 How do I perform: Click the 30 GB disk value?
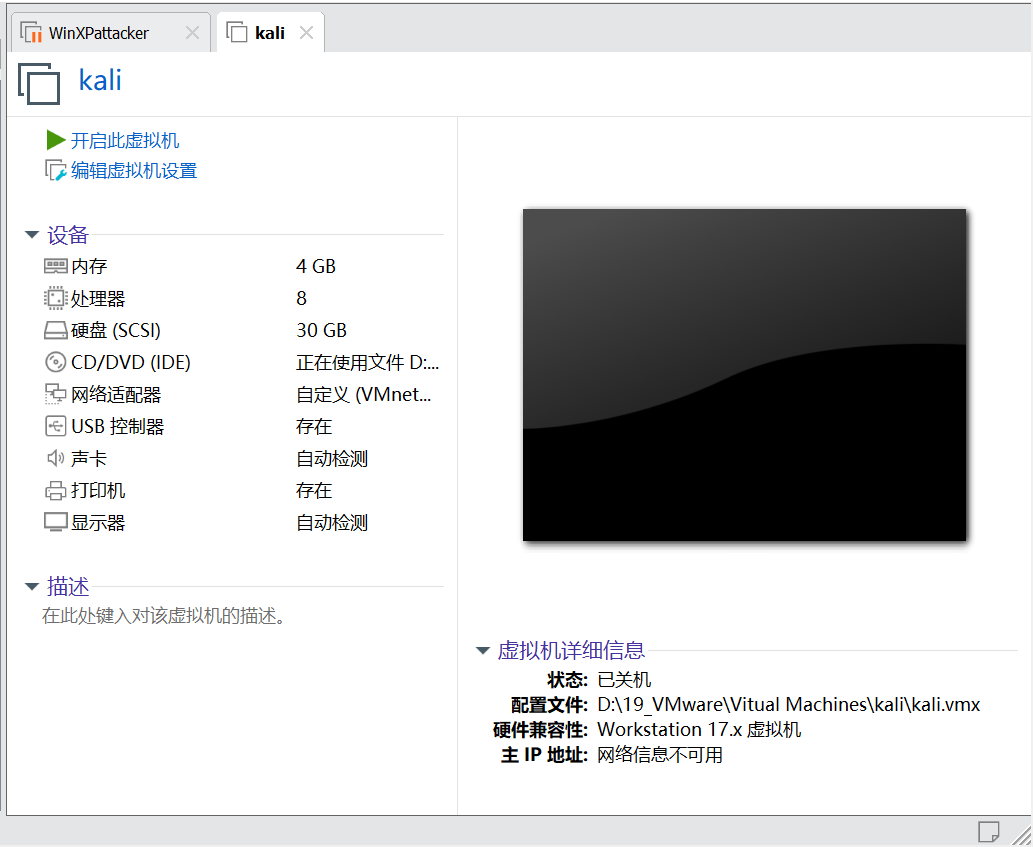coord(321,330)
